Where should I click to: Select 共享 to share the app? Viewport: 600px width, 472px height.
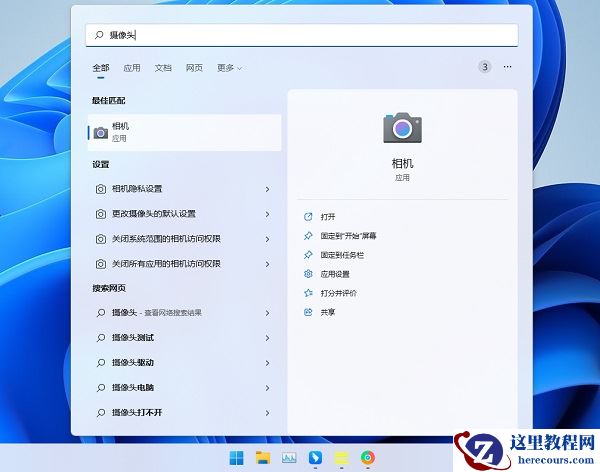coord(328,313)
